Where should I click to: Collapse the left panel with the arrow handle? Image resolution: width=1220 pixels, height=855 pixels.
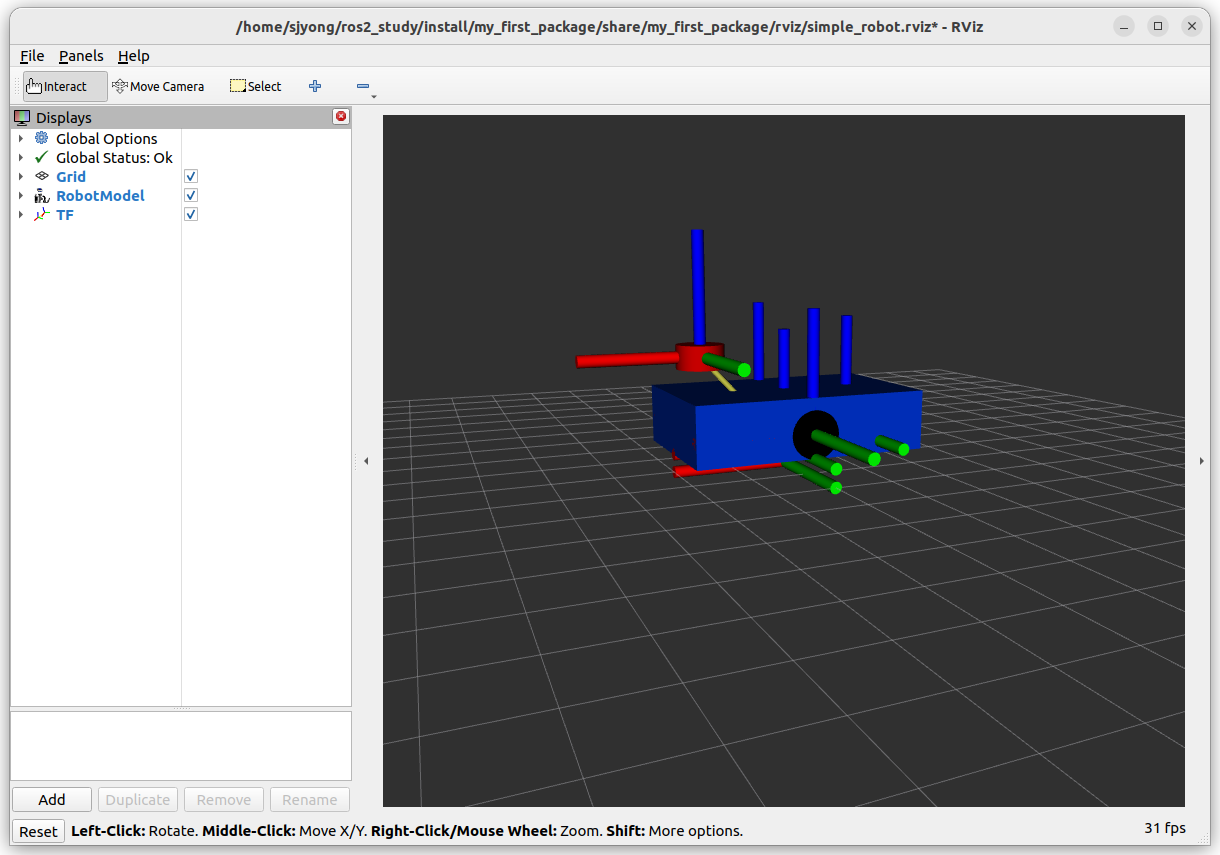366,461
